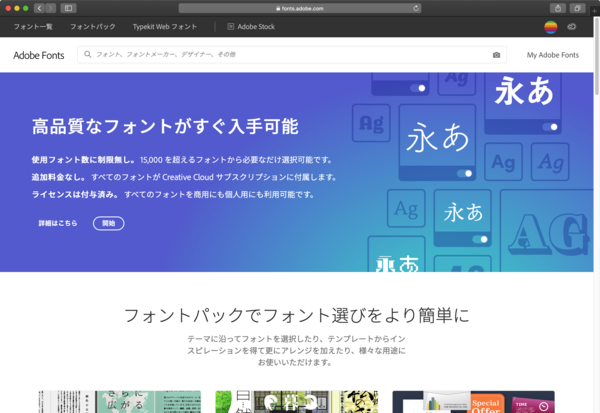600x413 pixels.
Task: Select the serif Ag card in lower row
Action: tap(406, 208)
